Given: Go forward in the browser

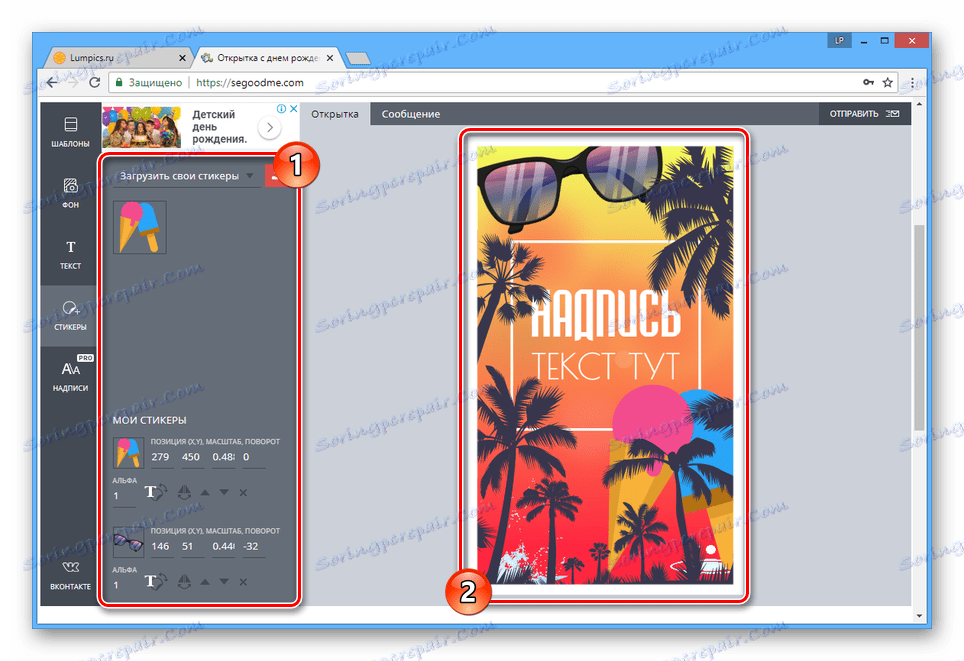Looking at the screenshot, I should click(73, 82).
